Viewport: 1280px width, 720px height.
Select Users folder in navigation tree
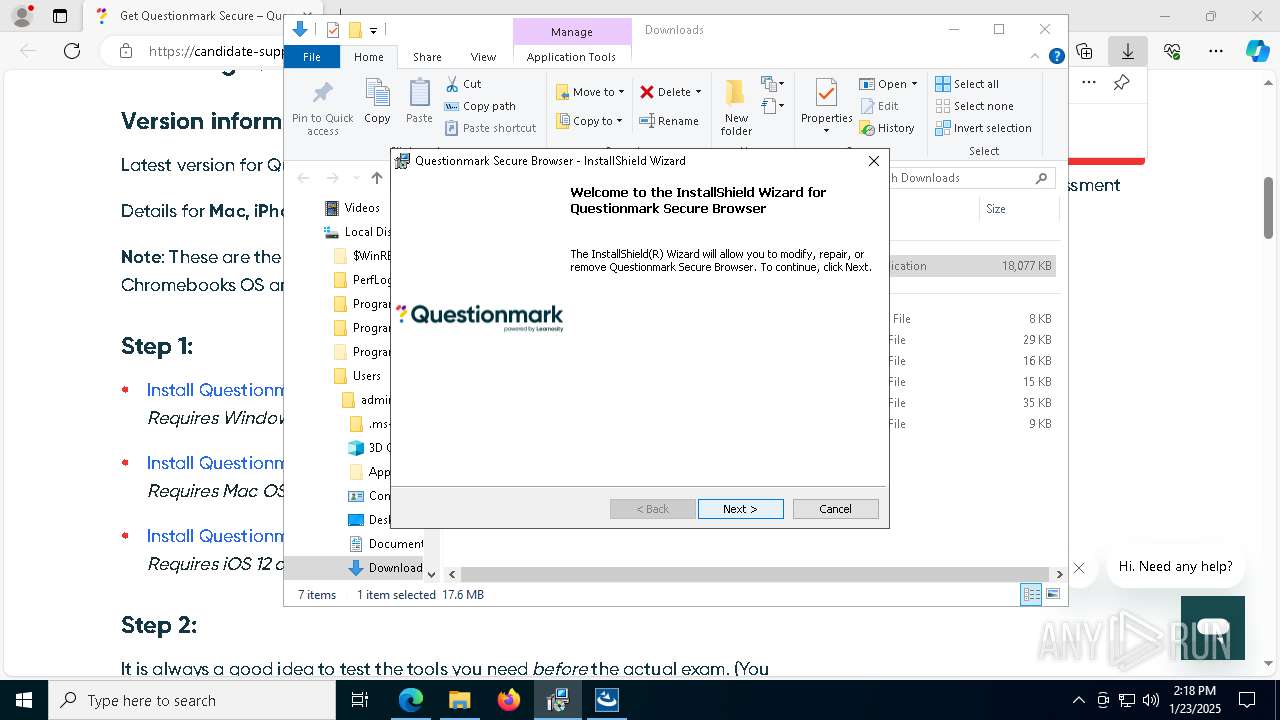coord(357,376)
